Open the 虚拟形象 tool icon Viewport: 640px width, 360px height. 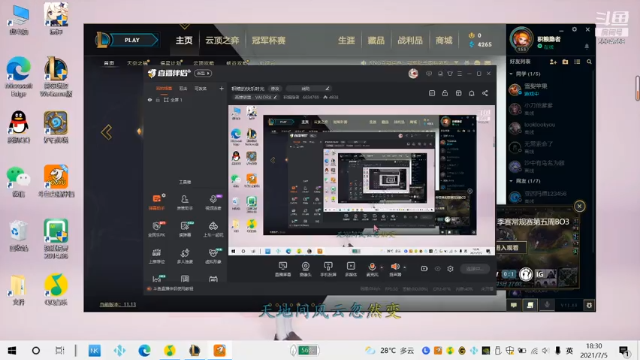[x=213, y=256]
